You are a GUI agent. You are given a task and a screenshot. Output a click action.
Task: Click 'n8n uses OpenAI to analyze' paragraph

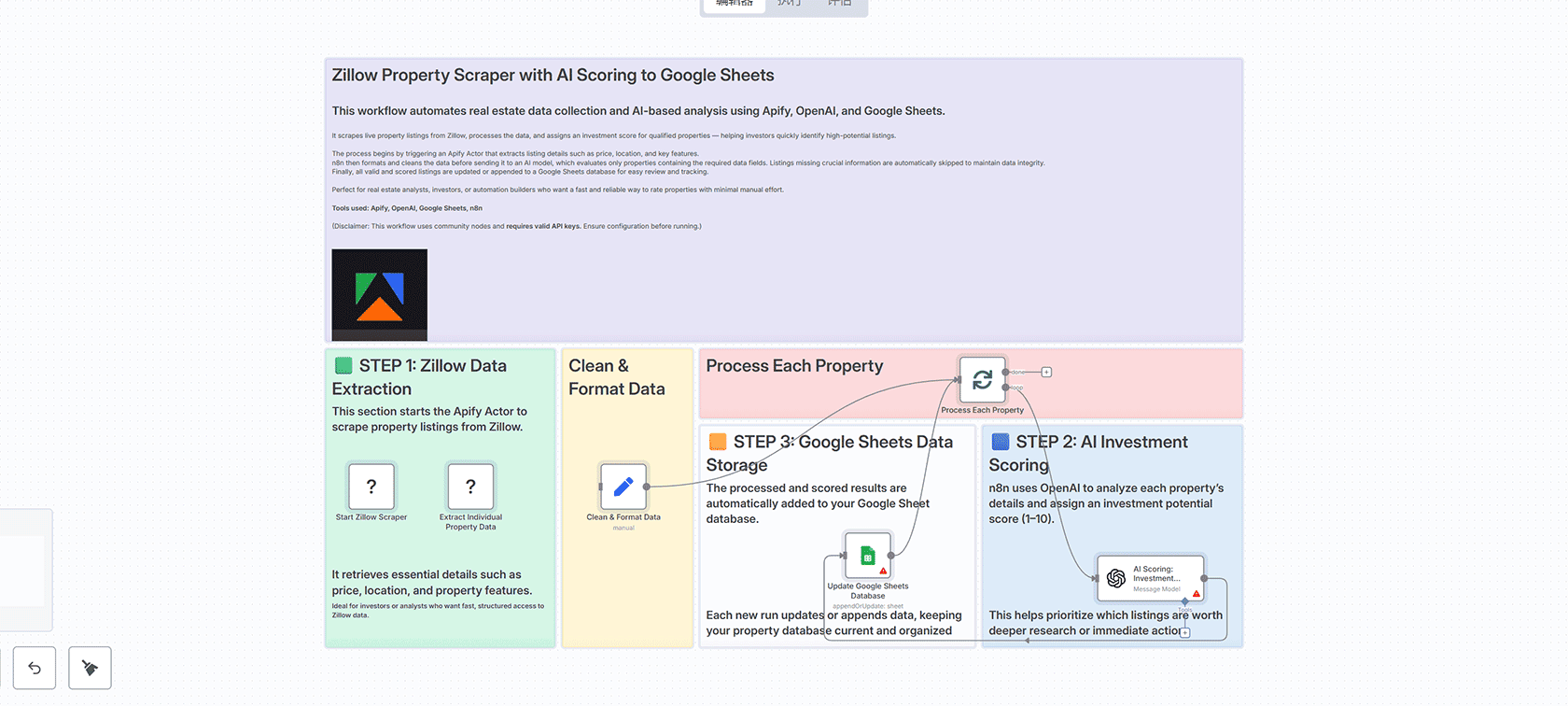1106,503
